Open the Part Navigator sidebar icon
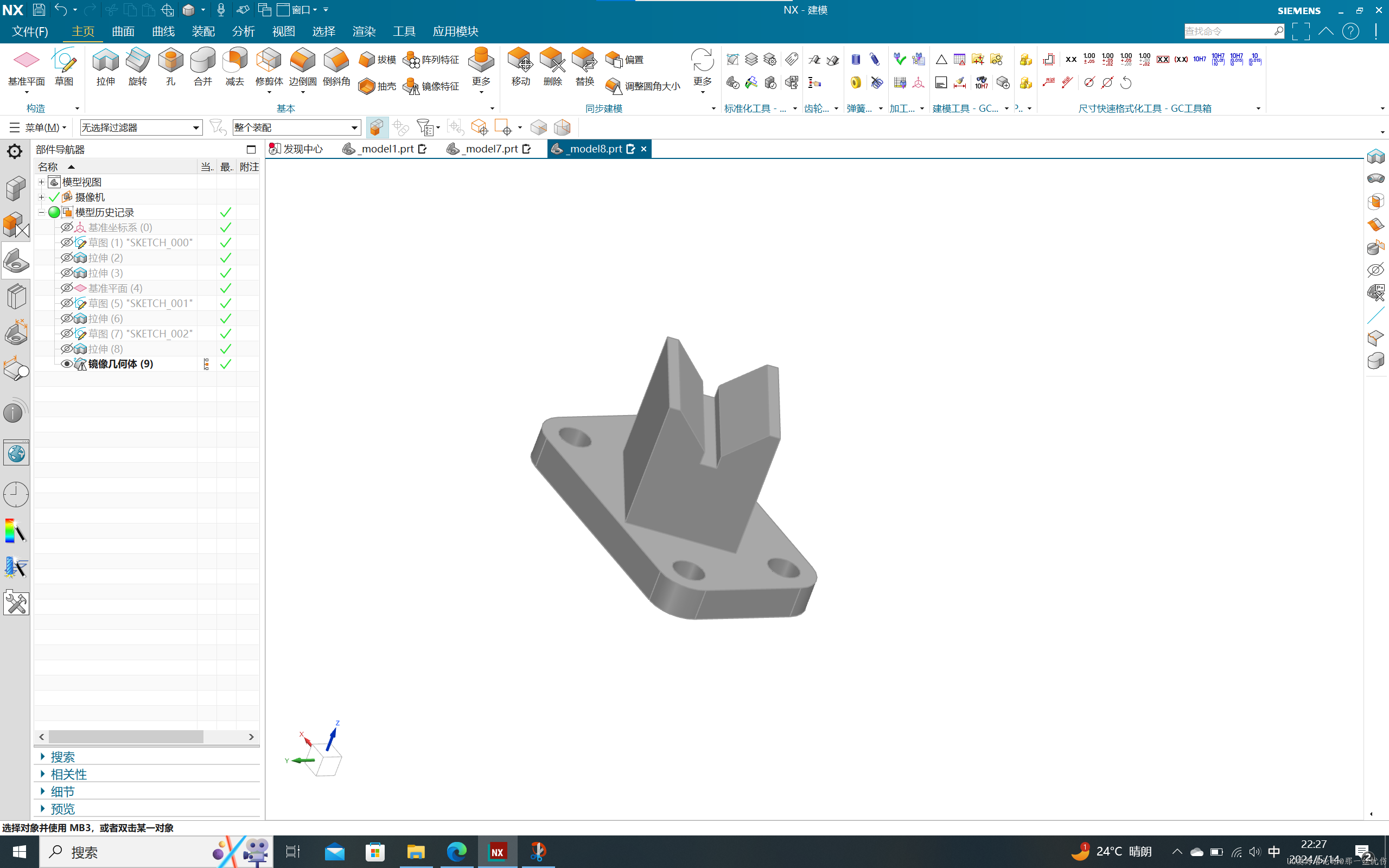 point(16,261)
